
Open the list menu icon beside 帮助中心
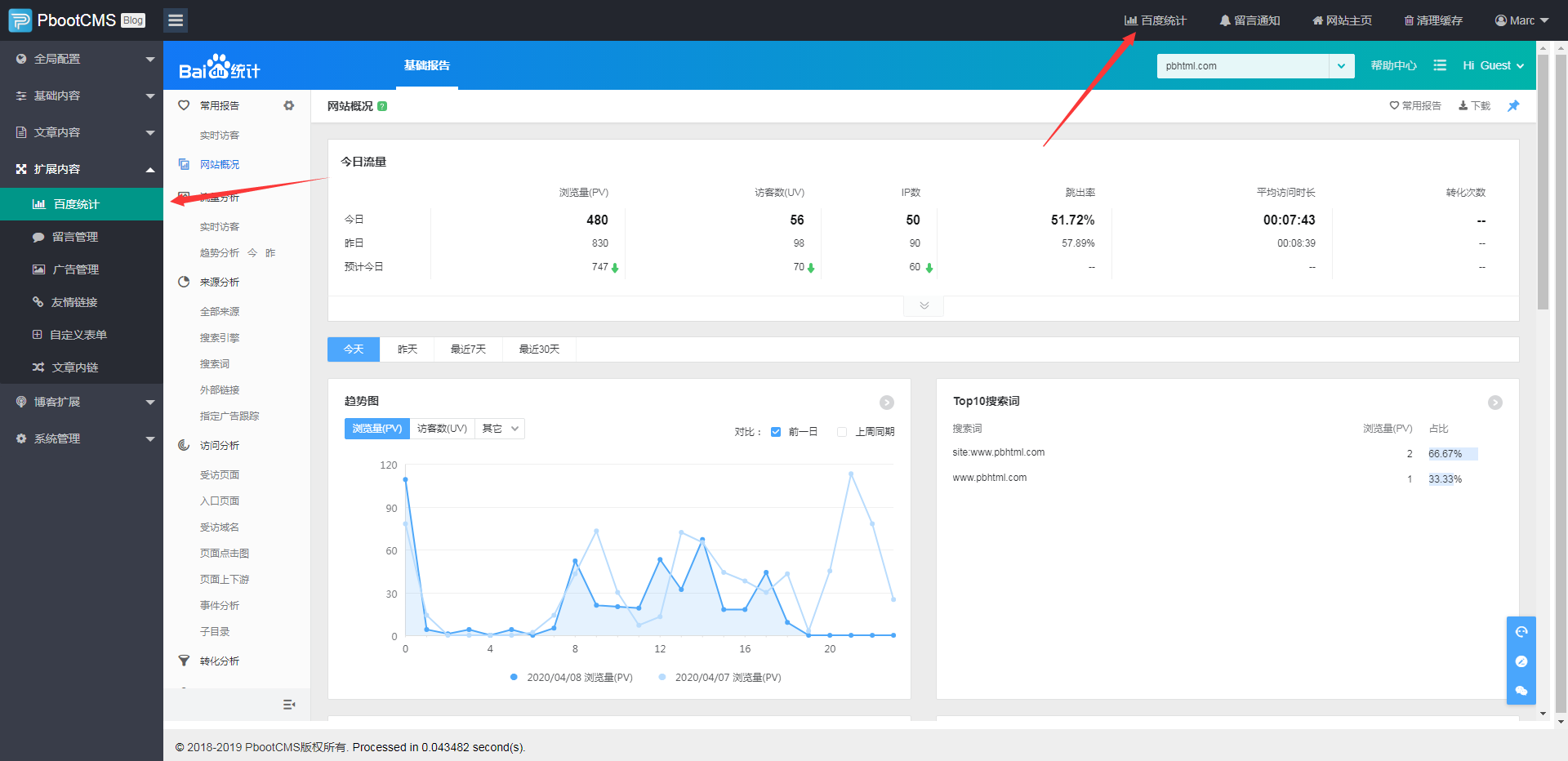coord(1440,65)
